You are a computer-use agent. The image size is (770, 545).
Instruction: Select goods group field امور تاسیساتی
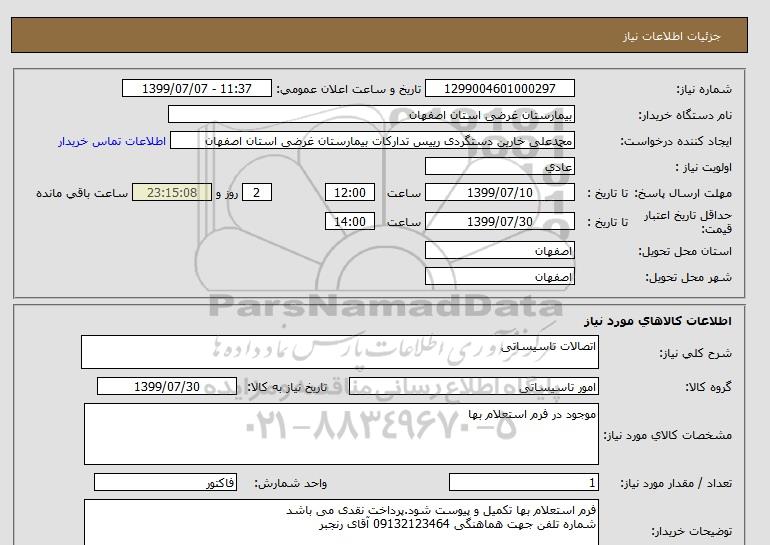pyautogui.click(x=473, y=386)
